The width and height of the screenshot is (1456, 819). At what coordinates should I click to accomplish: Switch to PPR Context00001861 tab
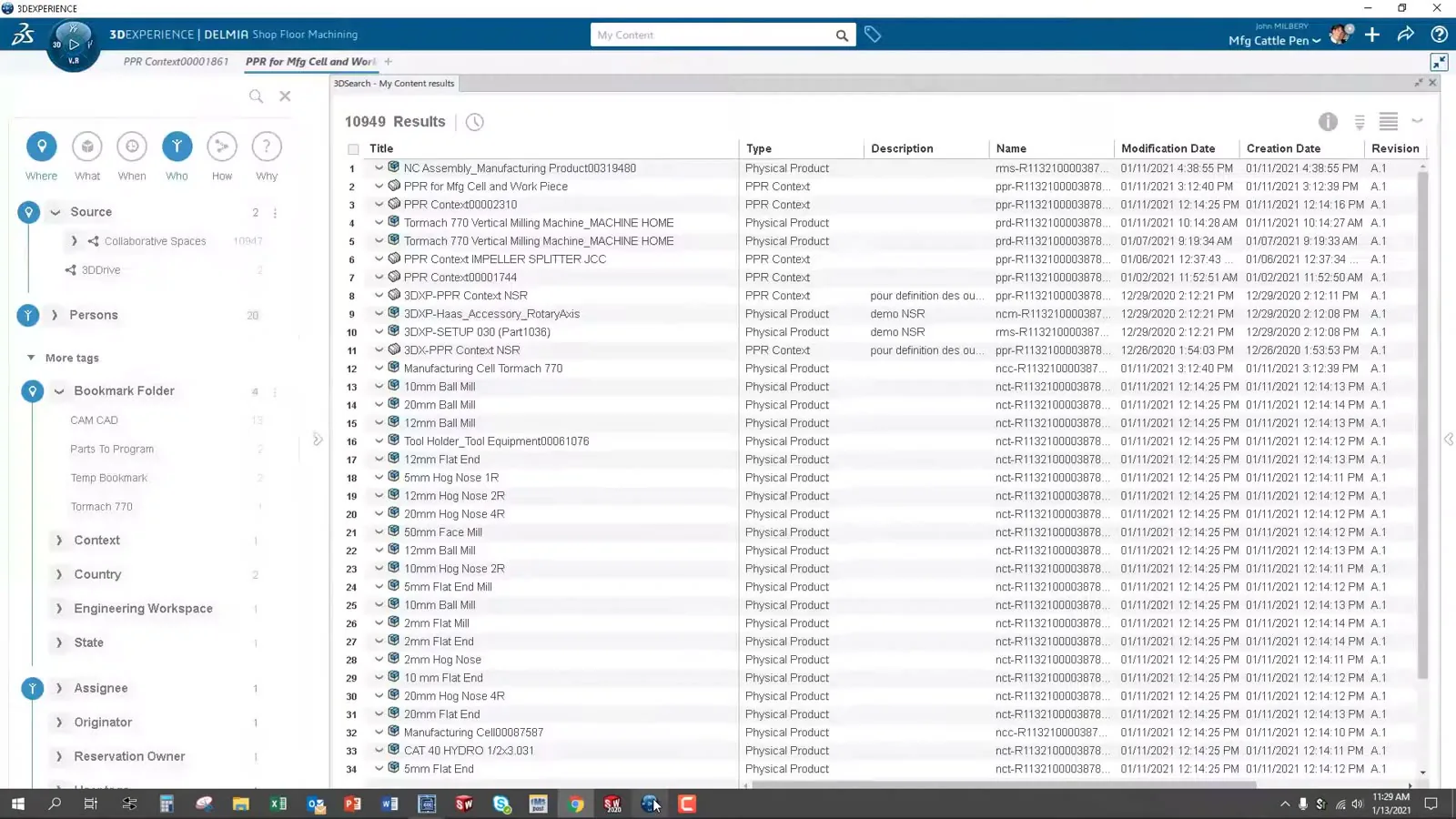point(176,62)
